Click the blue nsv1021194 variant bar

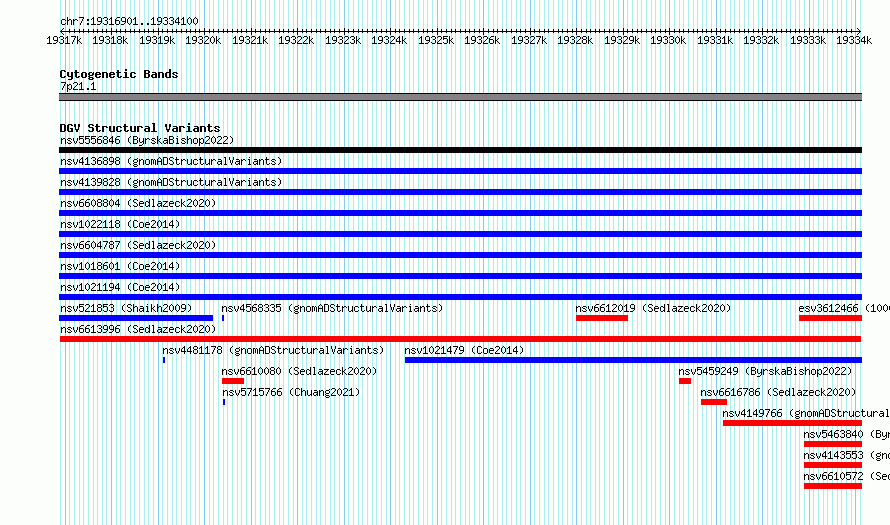click(460, 297)
